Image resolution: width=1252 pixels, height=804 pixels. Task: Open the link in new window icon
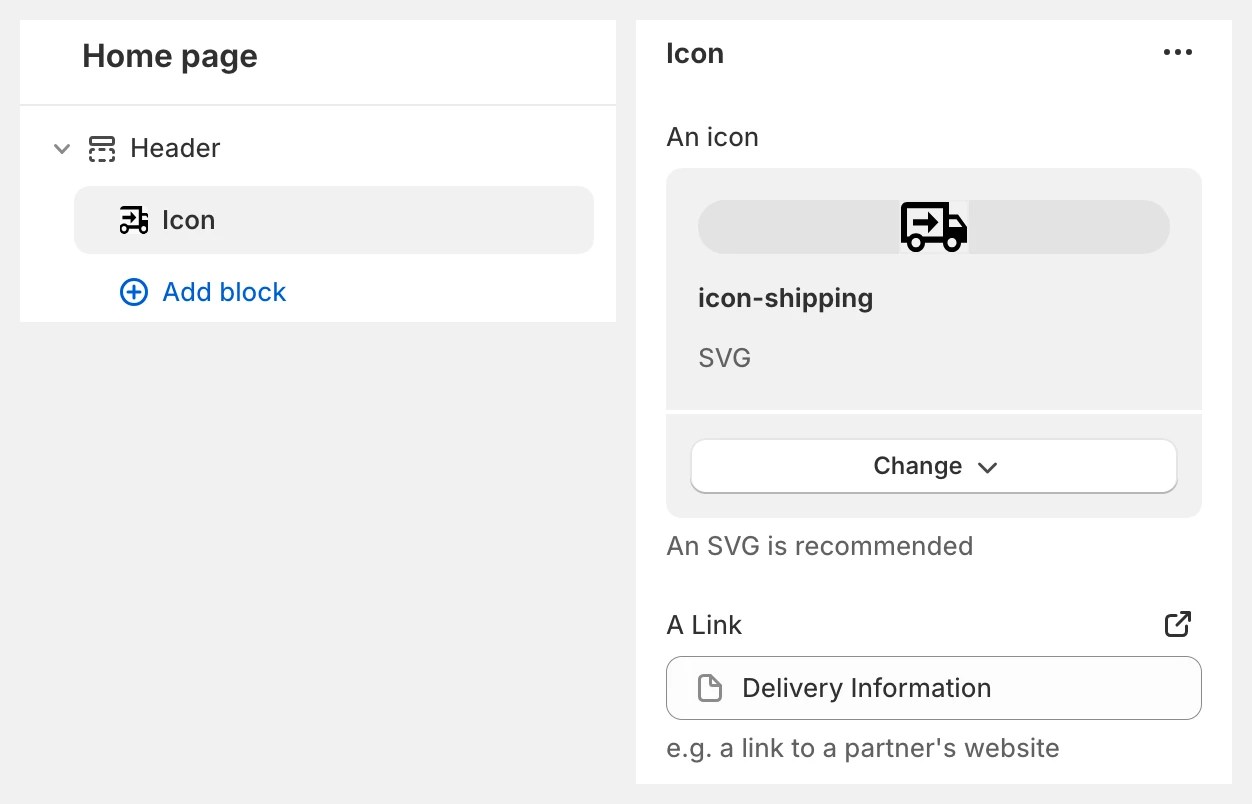pos(1177,625)
